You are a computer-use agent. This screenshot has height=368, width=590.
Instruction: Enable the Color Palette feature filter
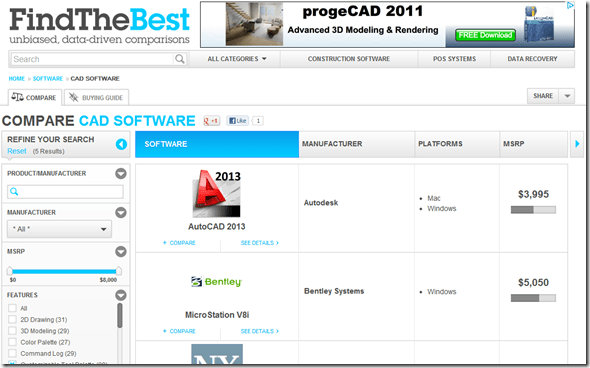(12, 342)
